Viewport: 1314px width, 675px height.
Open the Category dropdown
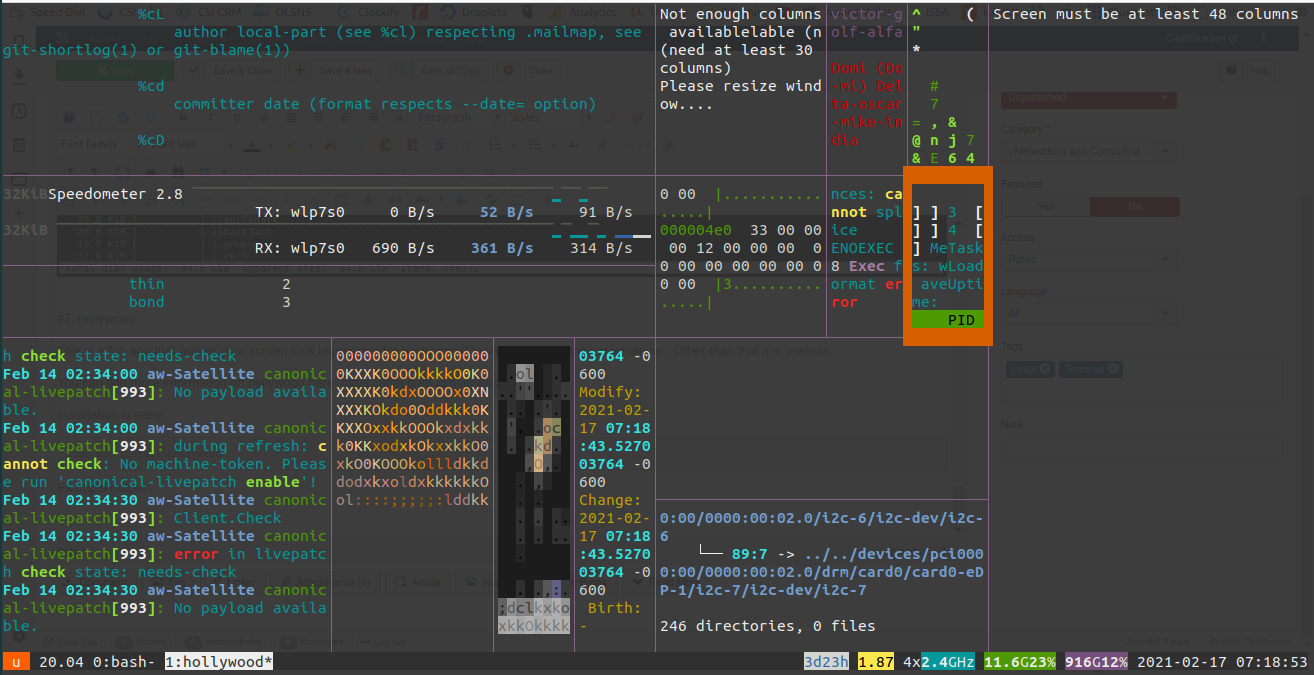(1088, 152)
